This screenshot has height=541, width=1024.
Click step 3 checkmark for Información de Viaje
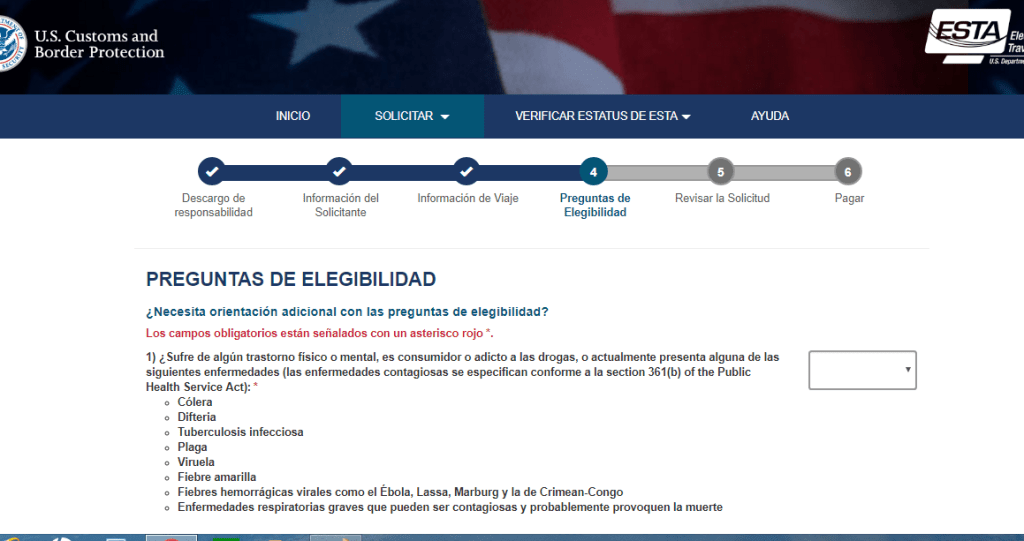[x=467, y=172]
